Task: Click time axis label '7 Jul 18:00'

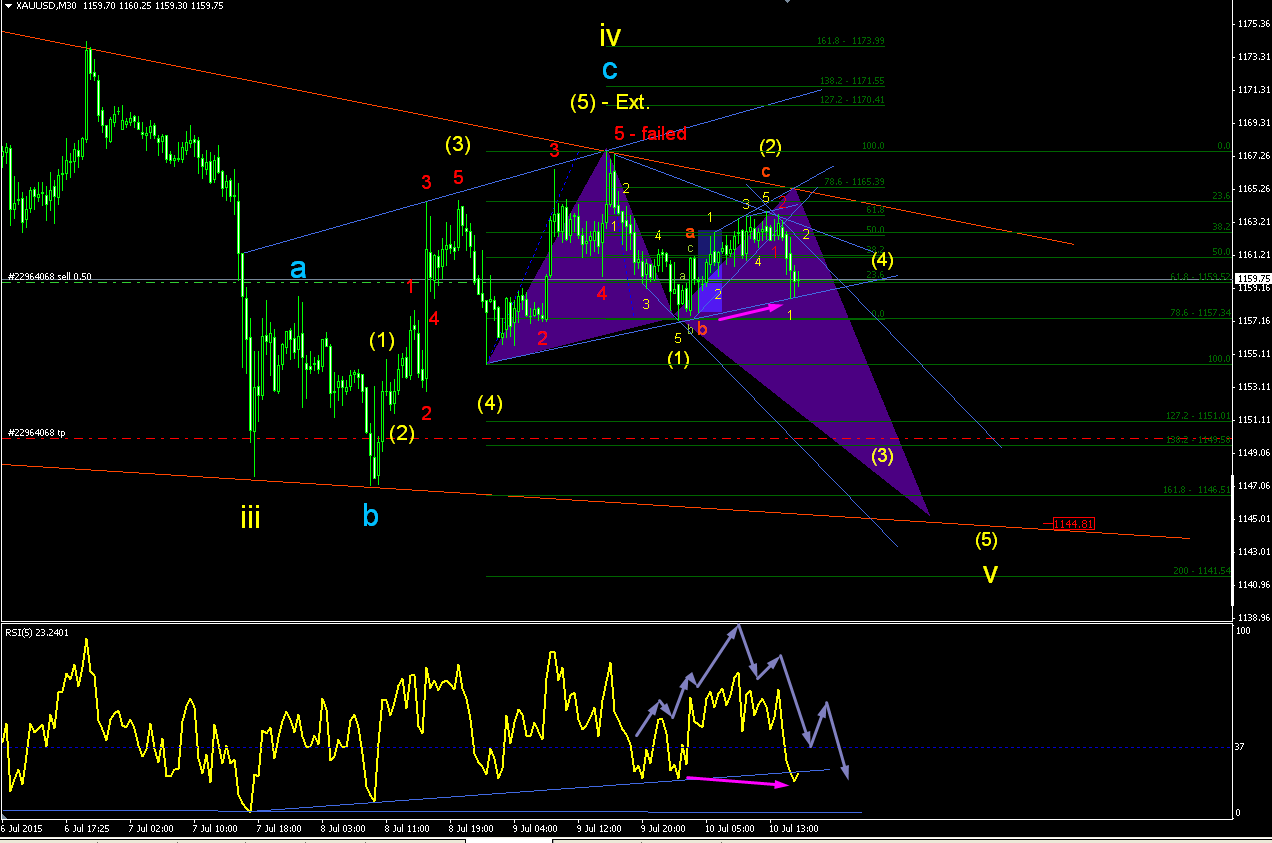Action: point(278,829)
